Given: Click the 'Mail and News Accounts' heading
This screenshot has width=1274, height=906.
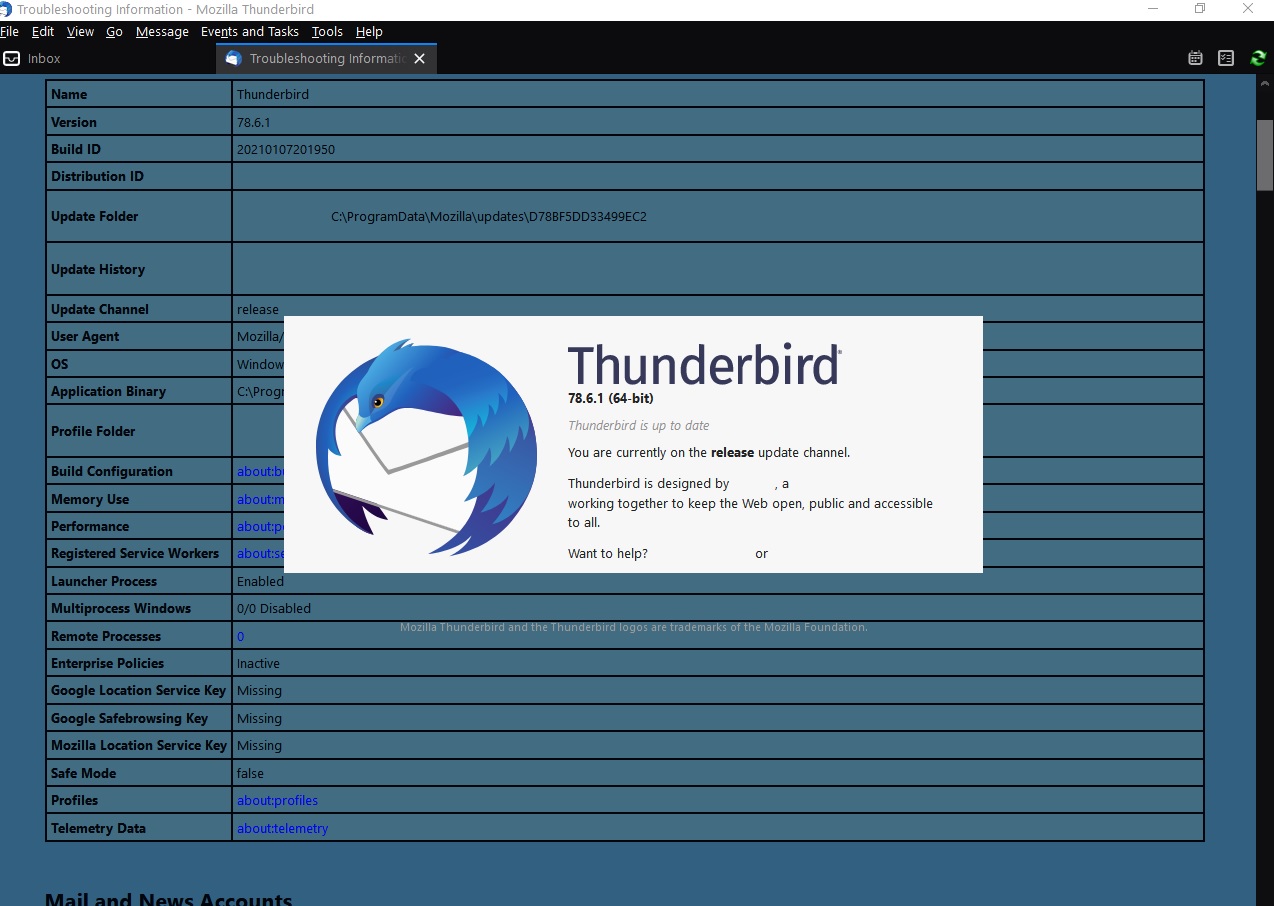Looking at the screenshot, I should point(169,899).
